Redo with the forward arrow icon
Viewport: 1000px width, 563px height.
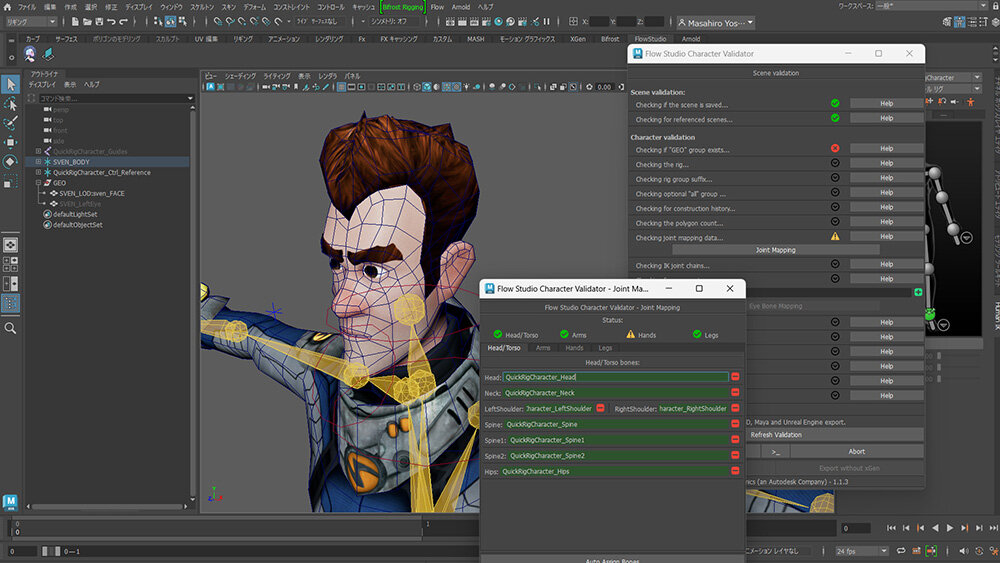[124, 22]
